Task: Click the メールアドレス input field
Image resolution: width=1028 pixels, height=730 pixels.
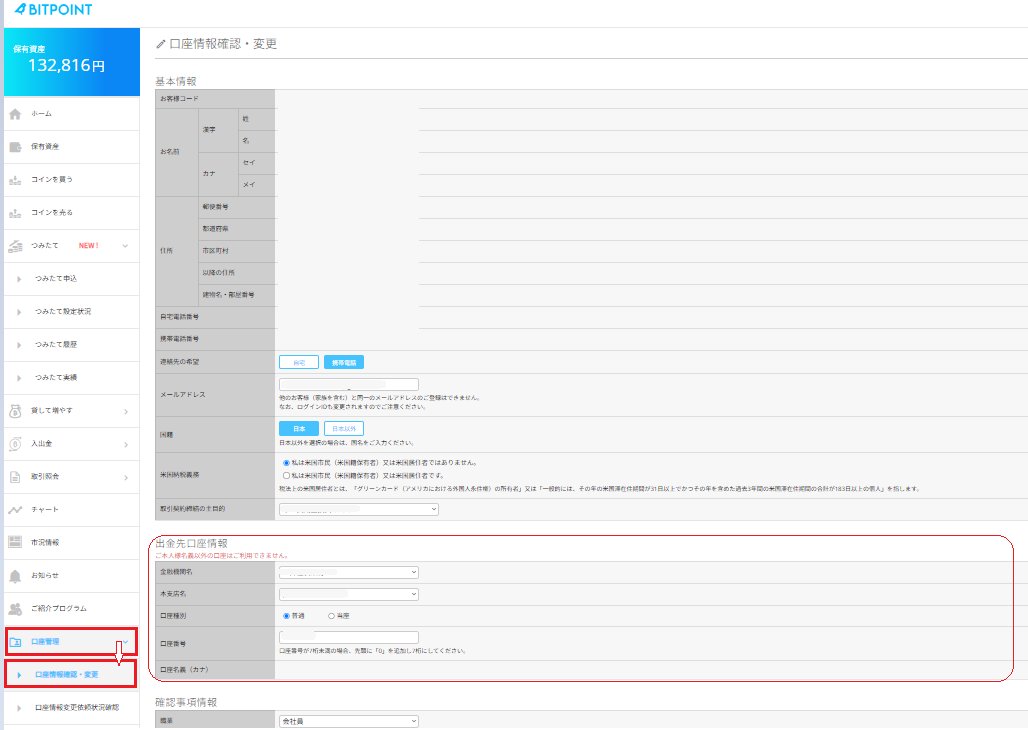Action: tap(349, 384)
